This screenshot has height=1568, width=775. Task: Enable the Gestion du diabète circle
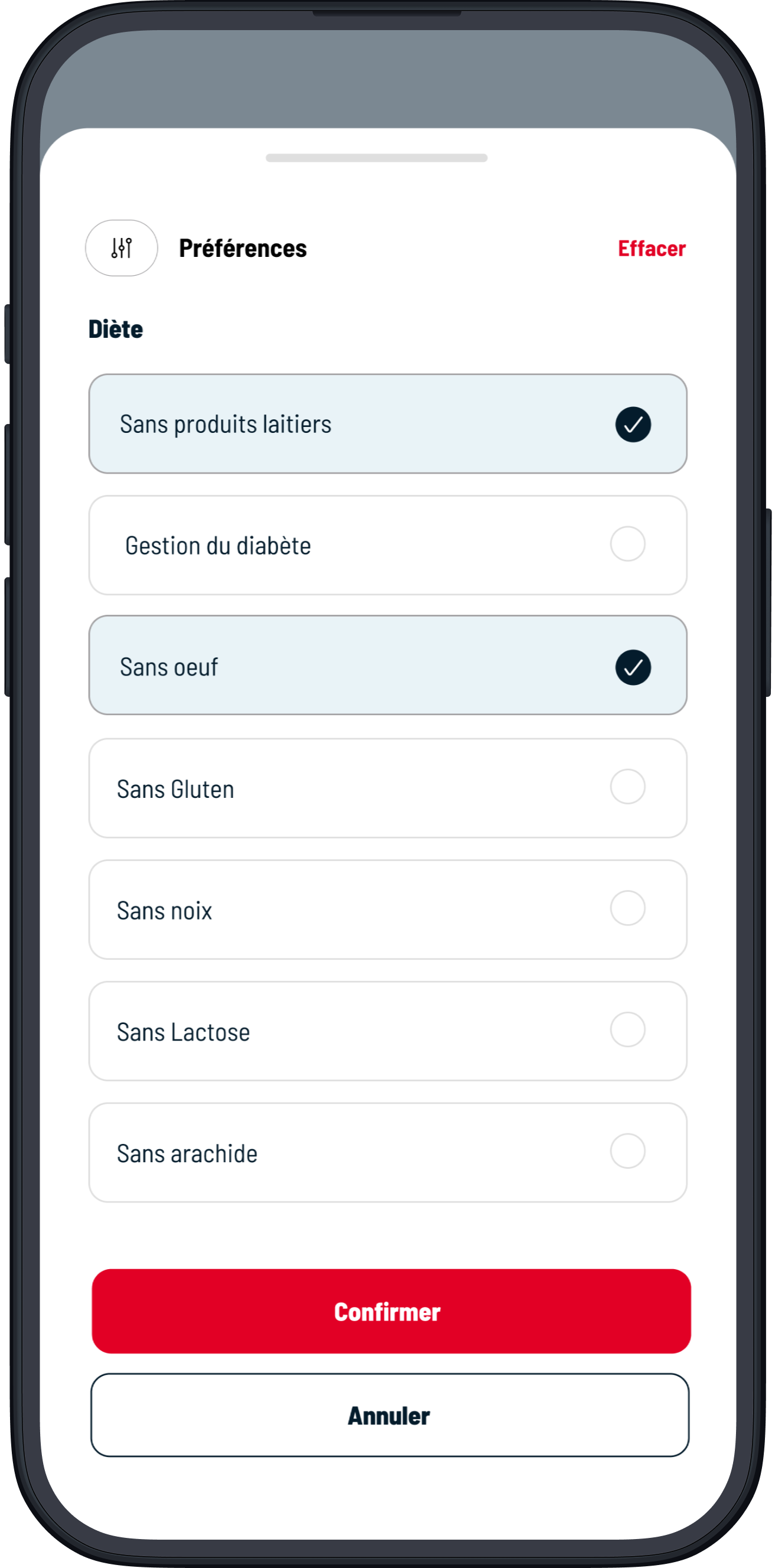pos(628,543)
